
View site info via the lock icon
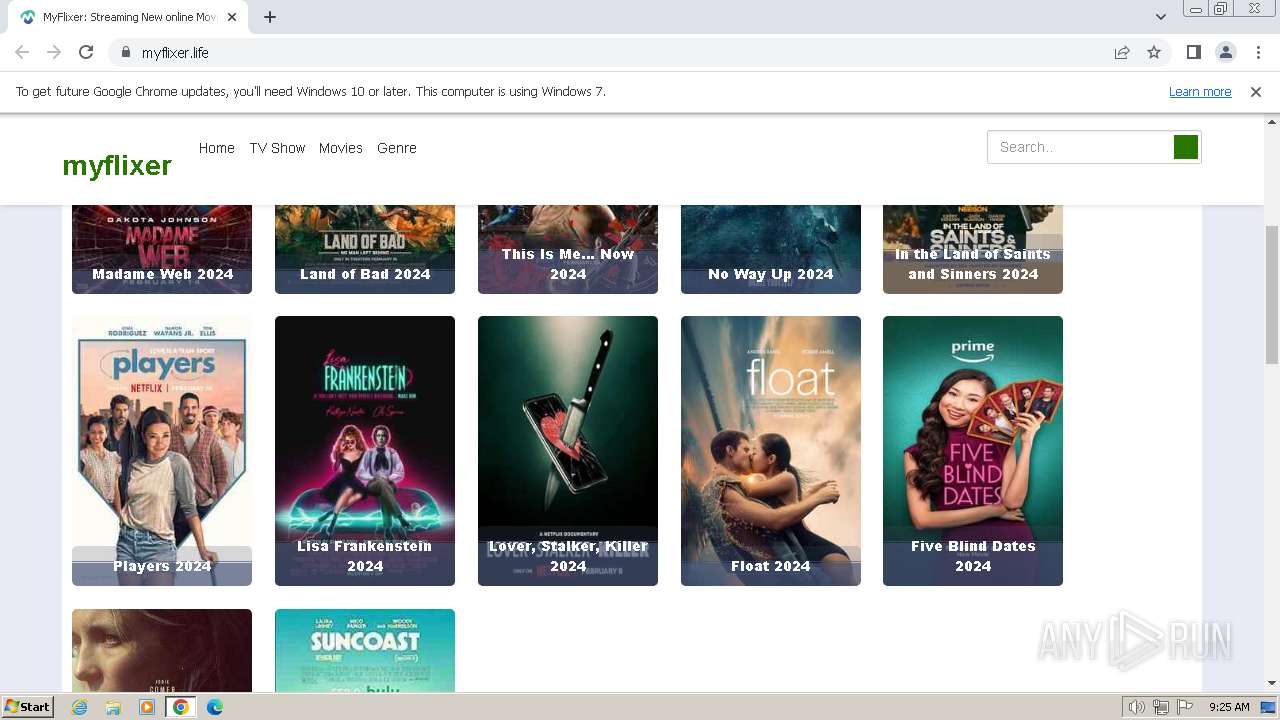click(x=126, y=53)
